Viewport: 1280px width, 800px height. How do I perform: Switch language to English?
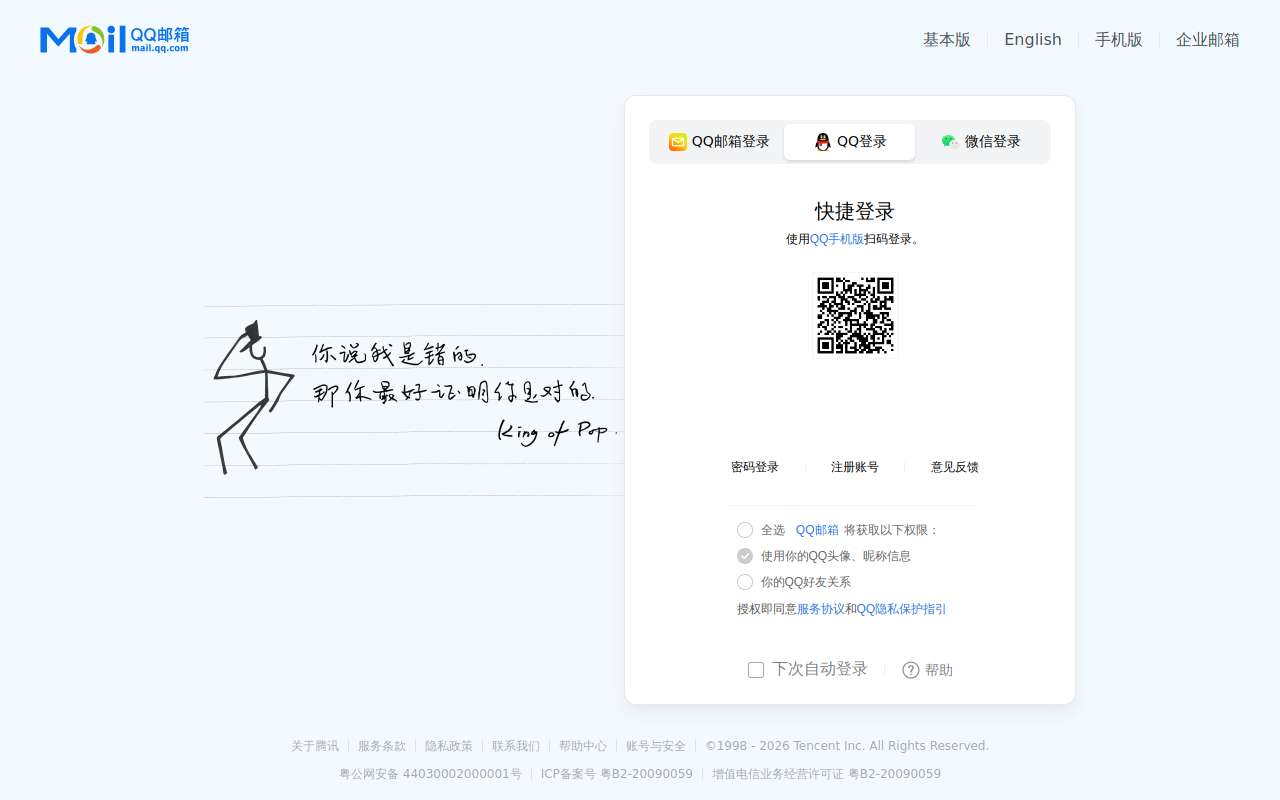1033,40
